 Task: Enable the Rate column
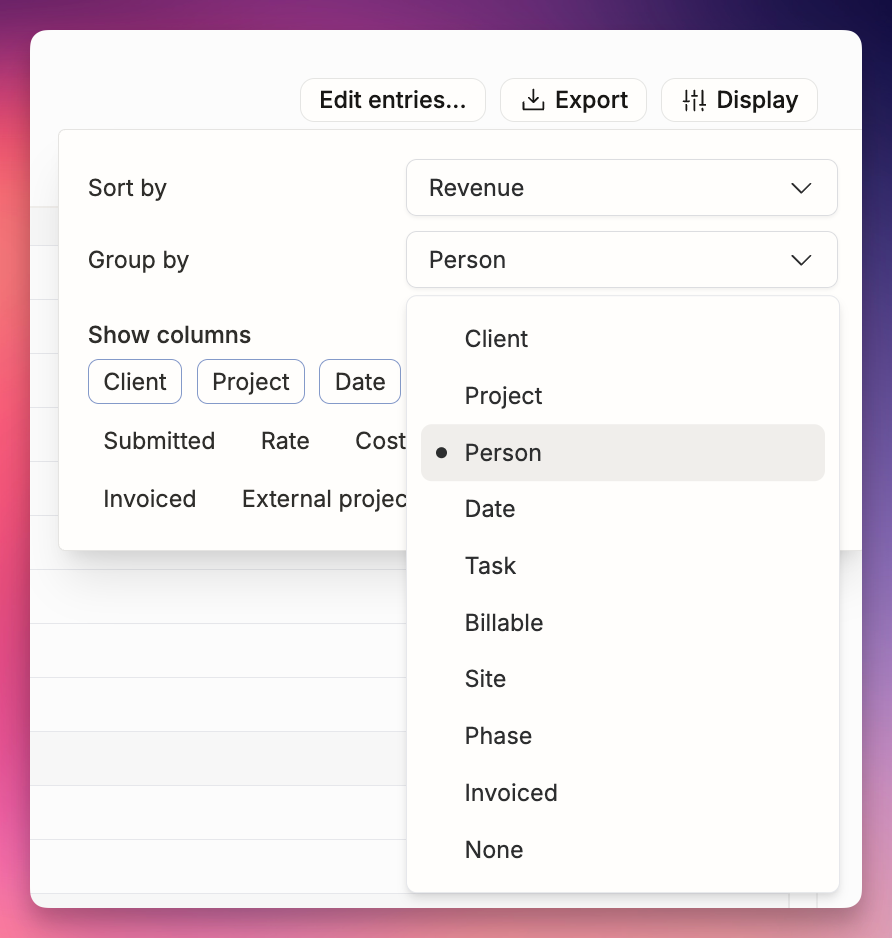(285, 441)
